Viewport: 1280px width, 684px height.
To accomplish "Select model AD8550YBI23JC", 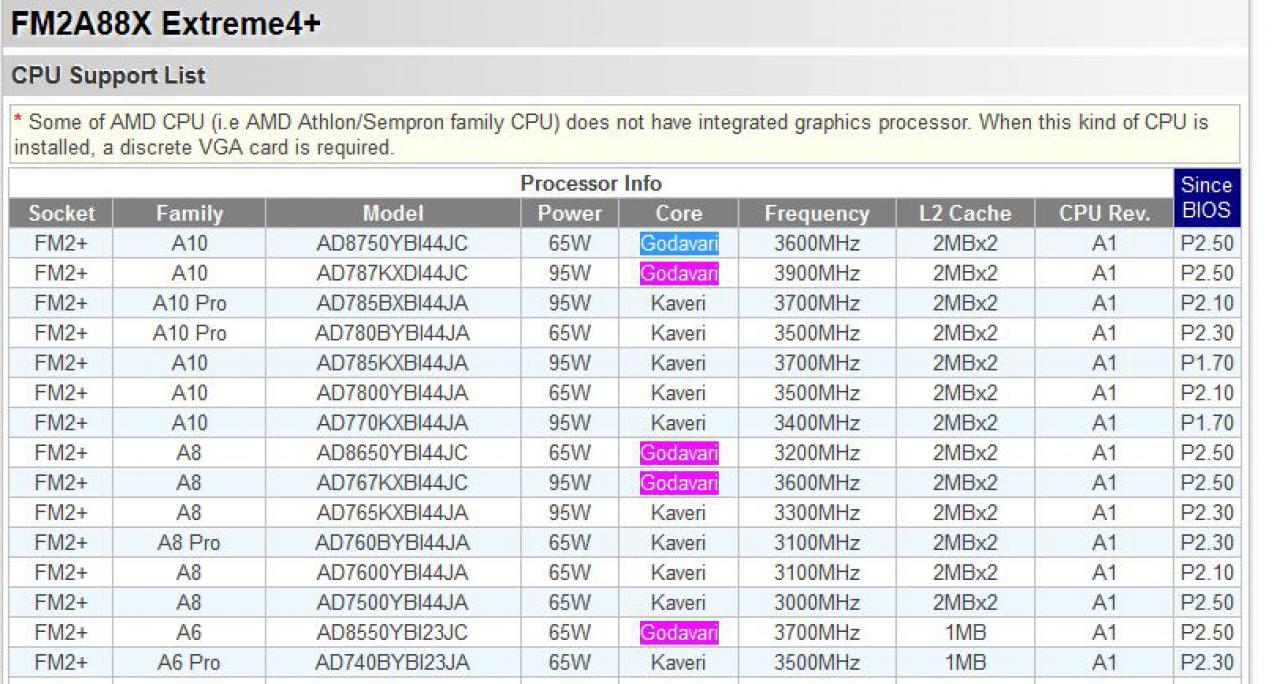I will 392,633.
